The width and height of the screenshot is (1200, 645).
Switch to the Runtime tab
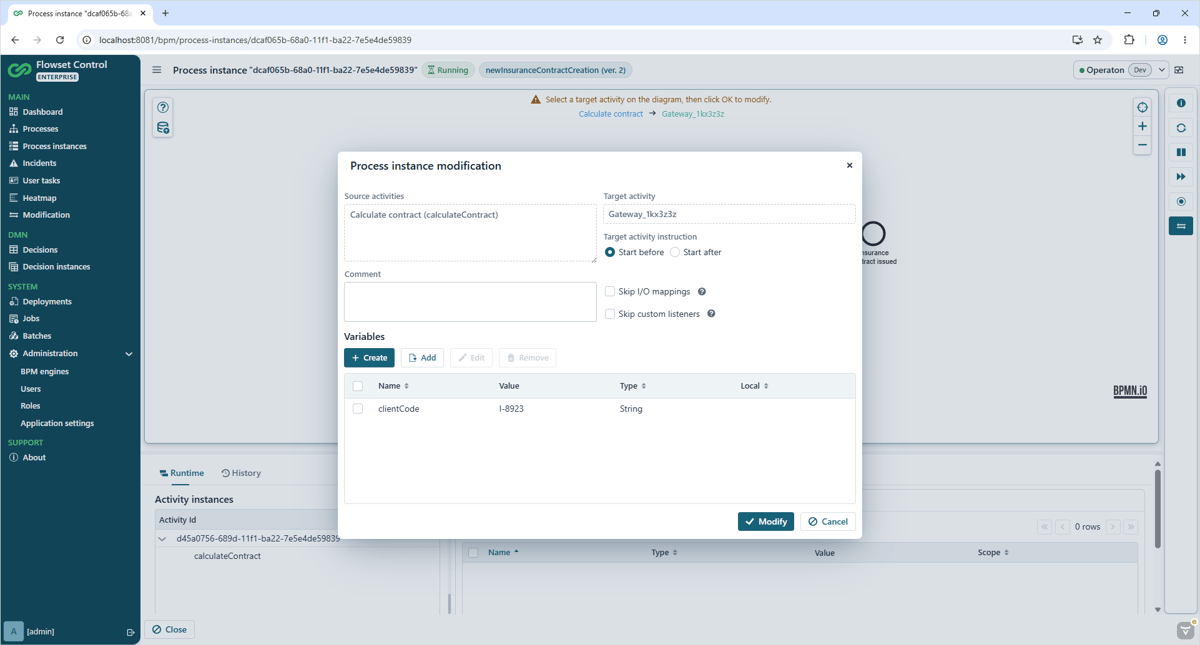point(181,473)
